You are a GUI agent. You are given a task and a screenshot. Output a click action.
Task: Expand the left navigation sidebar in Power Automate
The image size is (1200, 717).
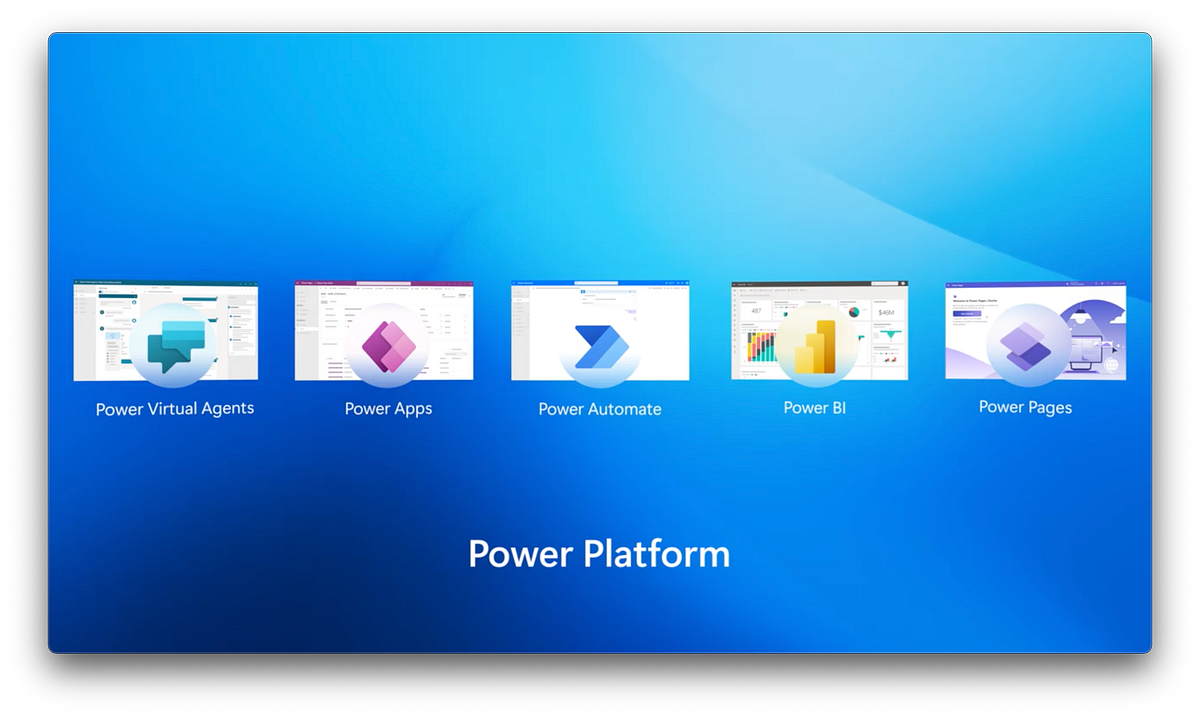coord(514,284)
